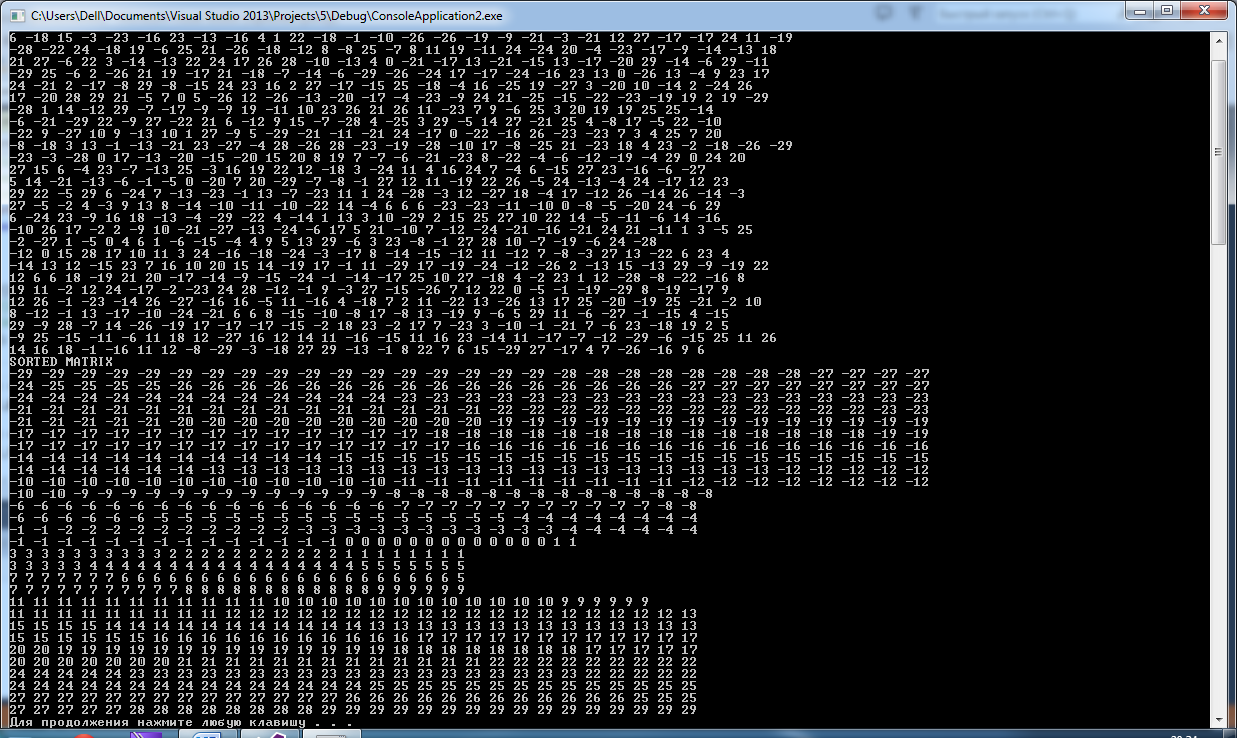Screen dimensions: 1237x738
Task: Open the console window system menu icon
Action: [17, 16]
